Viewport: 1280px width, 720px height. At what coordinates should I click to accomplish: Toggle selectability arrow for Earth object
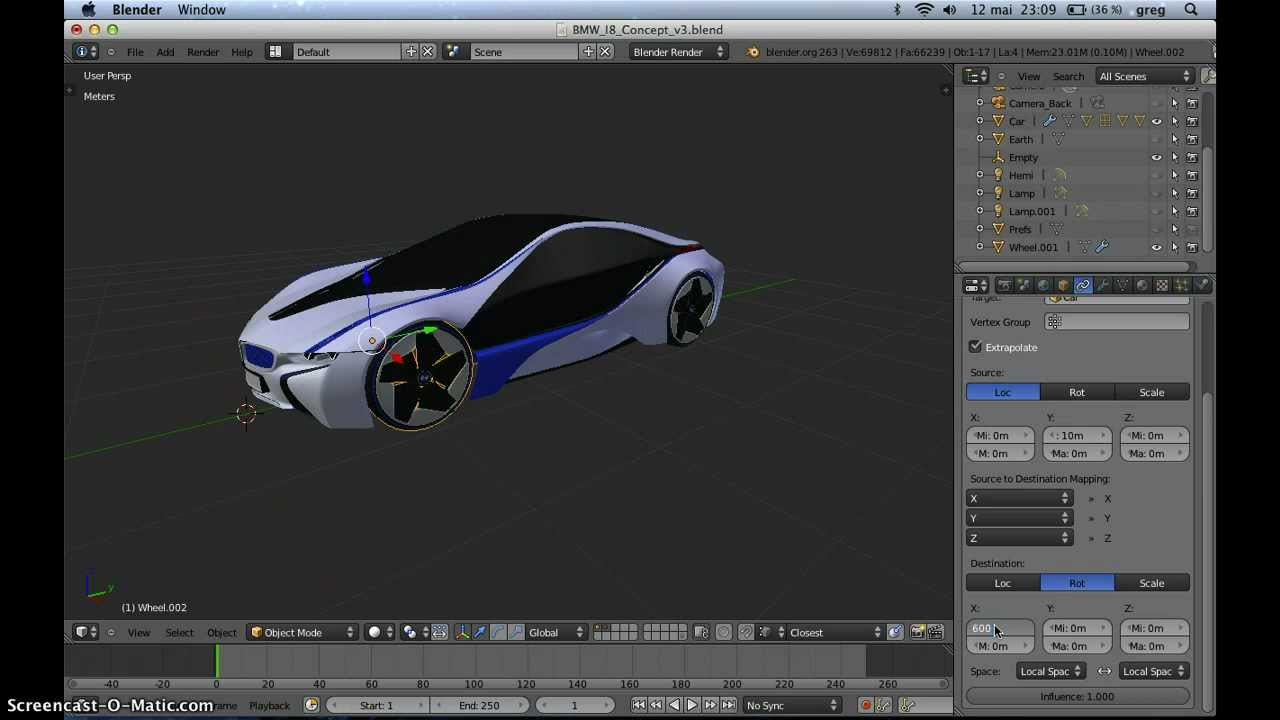click(x=1175, y=139)
